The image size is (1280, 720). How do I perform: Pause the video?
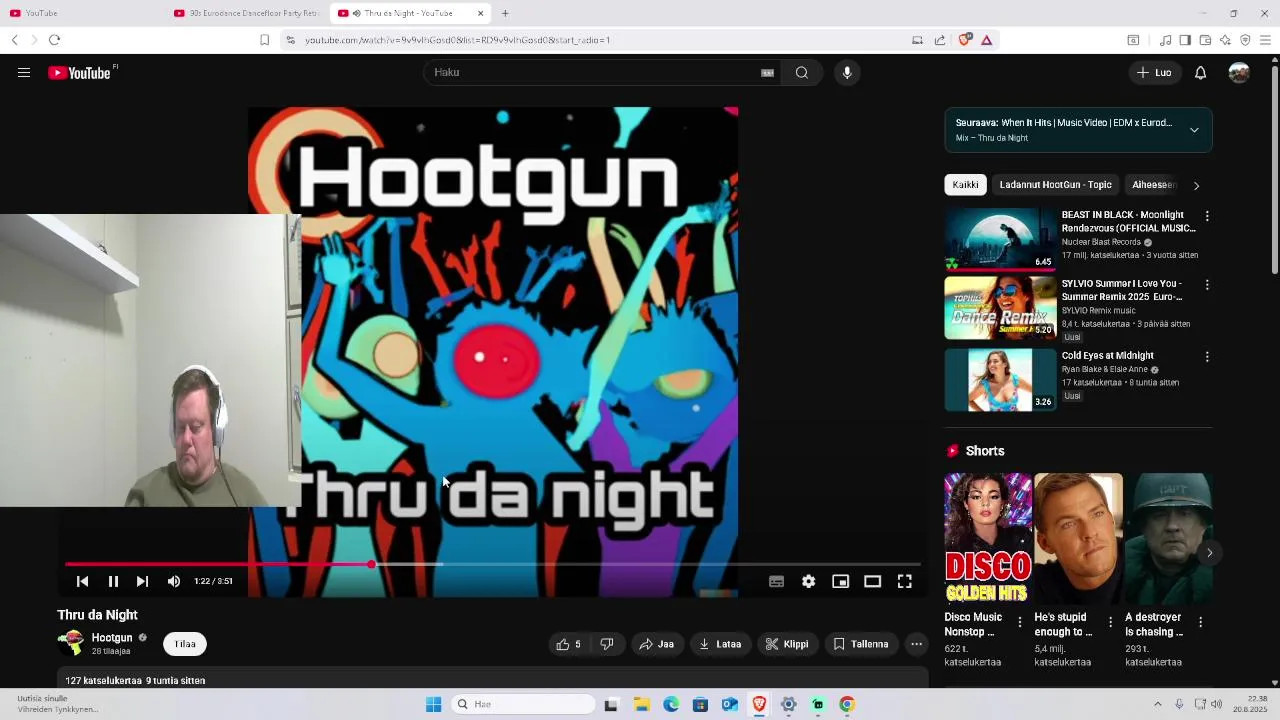(x=113, y=581)
